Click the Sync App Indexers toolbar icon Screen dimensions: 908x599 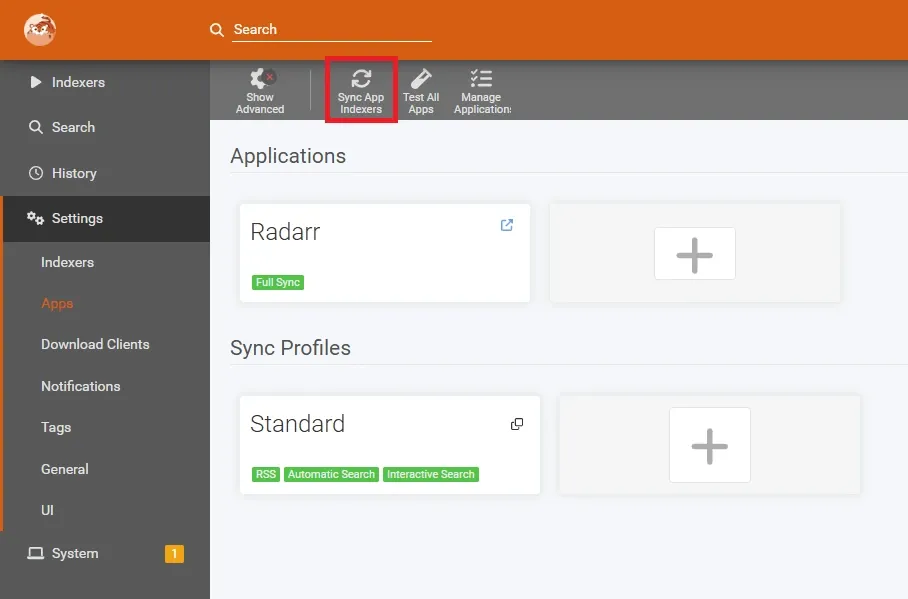click(360, 88)
